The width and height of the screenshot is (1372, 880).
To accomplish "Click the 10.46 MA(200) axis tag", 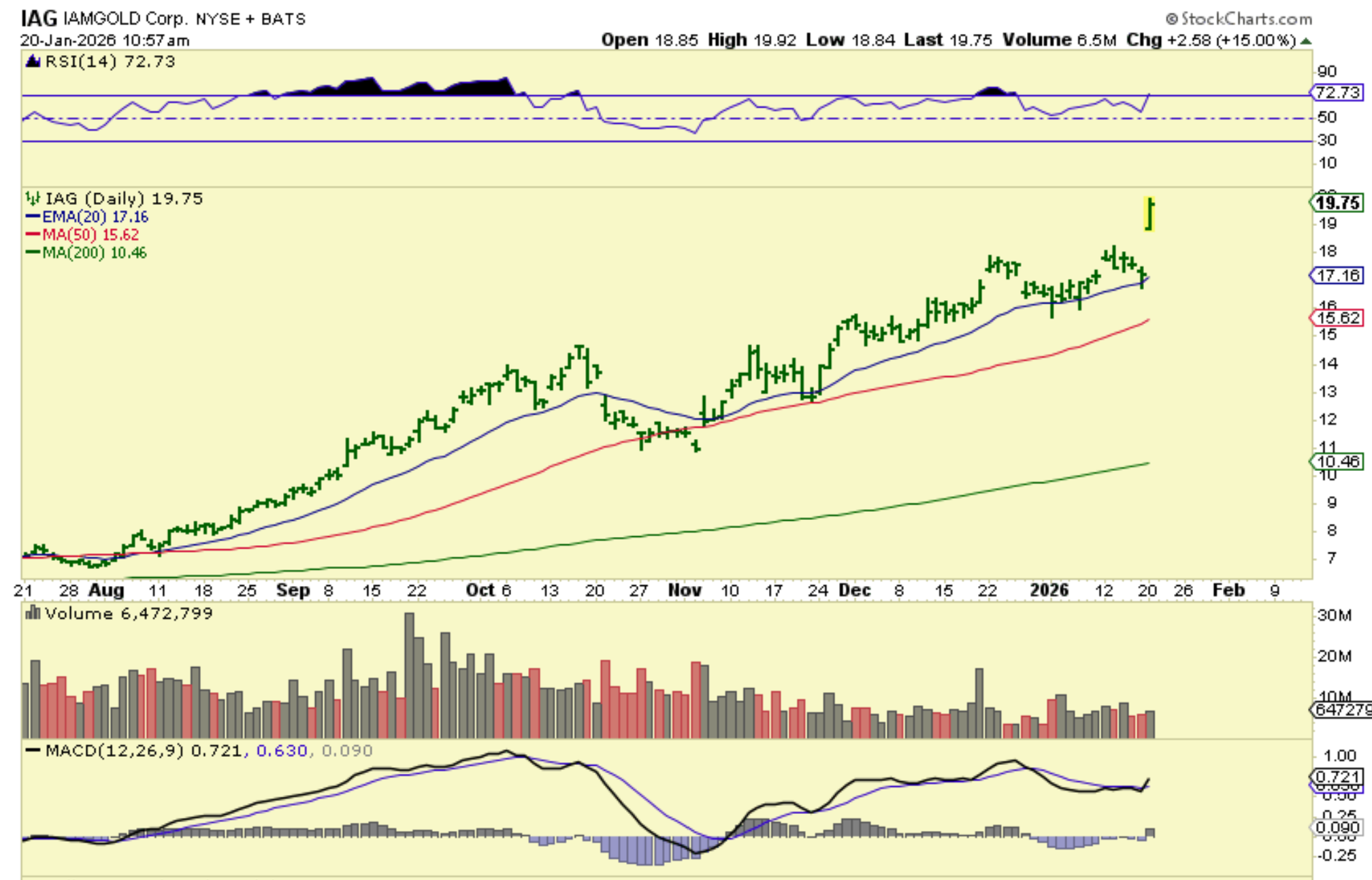I will 1337,461.
